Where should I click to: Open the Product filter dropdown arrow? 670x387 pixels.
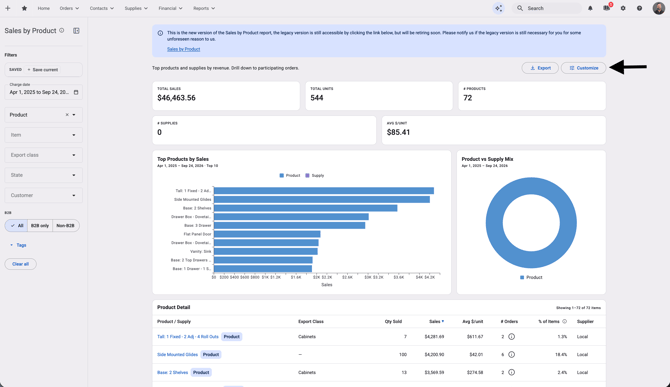(x=74, y=115)
